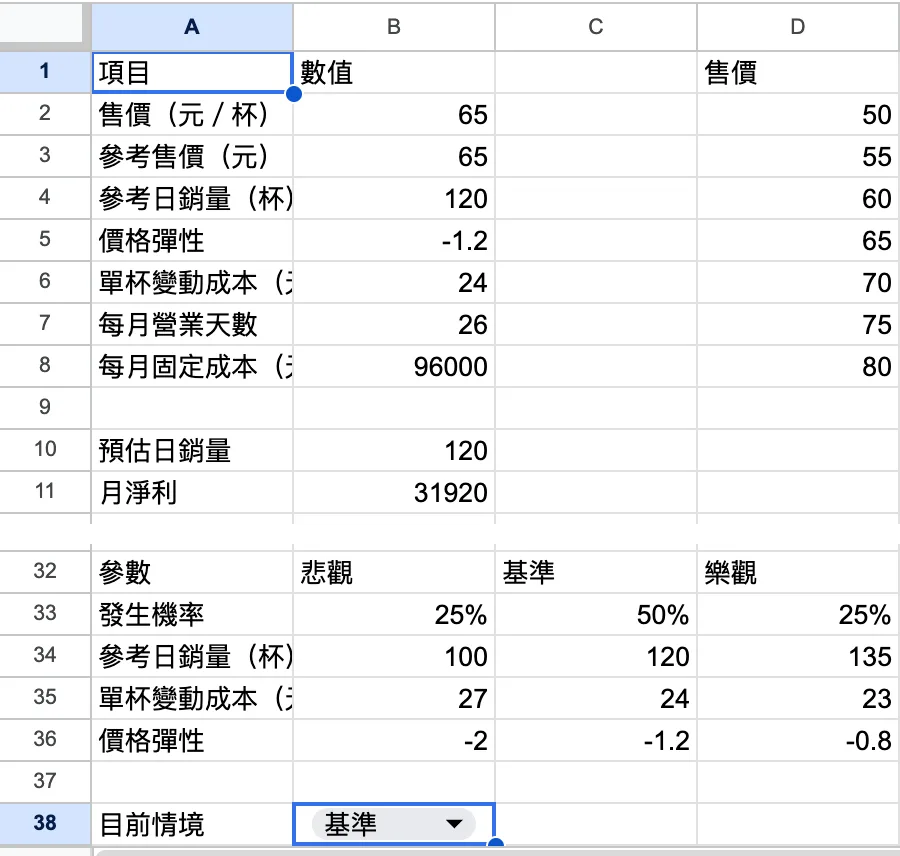
Task: Select the column A header
Action: point(192,26)
